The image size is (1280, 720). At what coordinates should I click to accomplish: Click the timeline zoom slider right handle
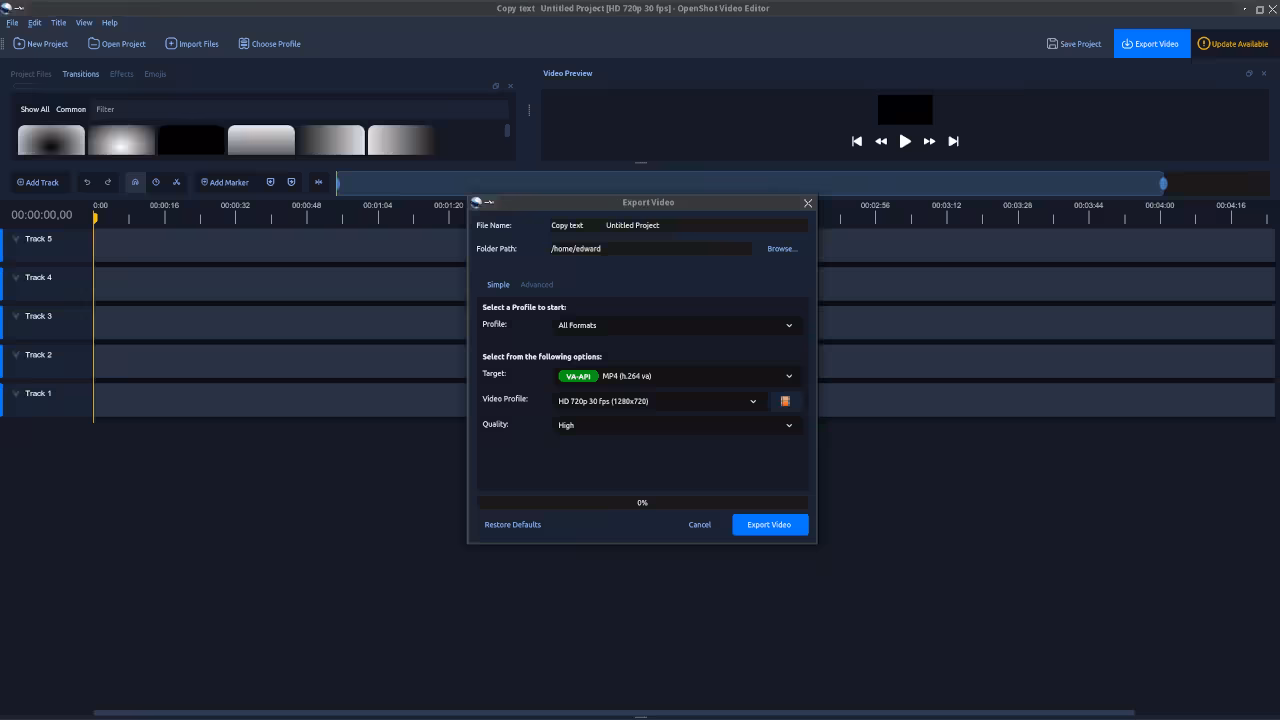(x=1163, y=183)
